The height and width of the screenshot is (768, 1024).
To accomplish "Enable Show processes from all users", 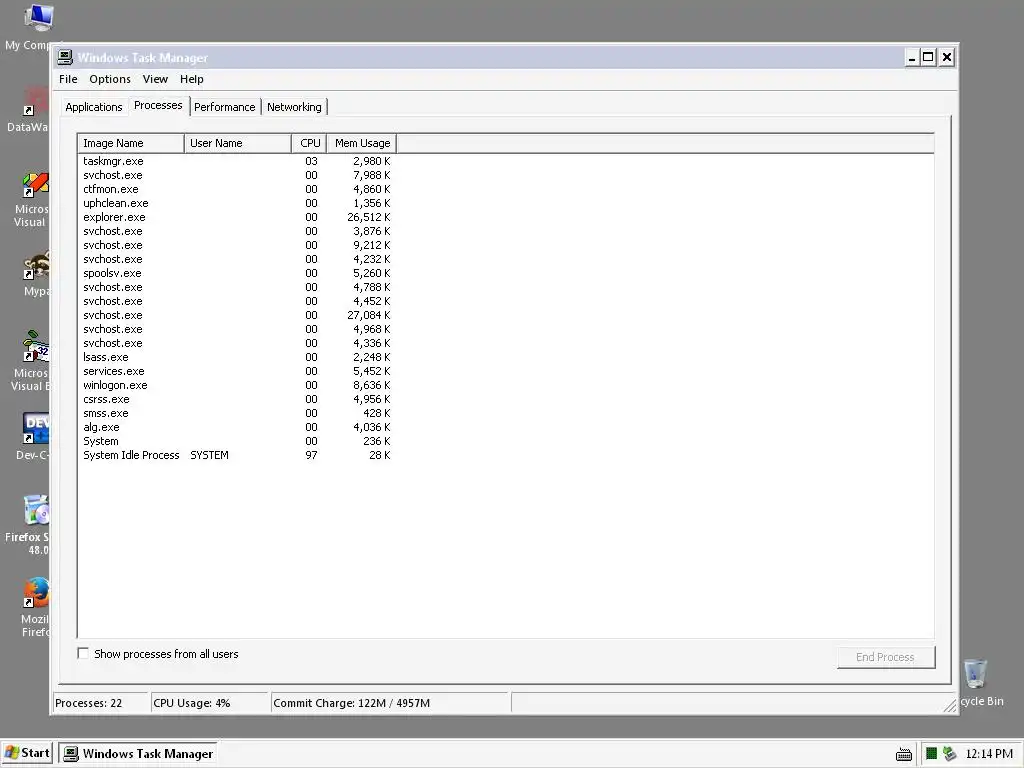I will [x=83, y=653].
